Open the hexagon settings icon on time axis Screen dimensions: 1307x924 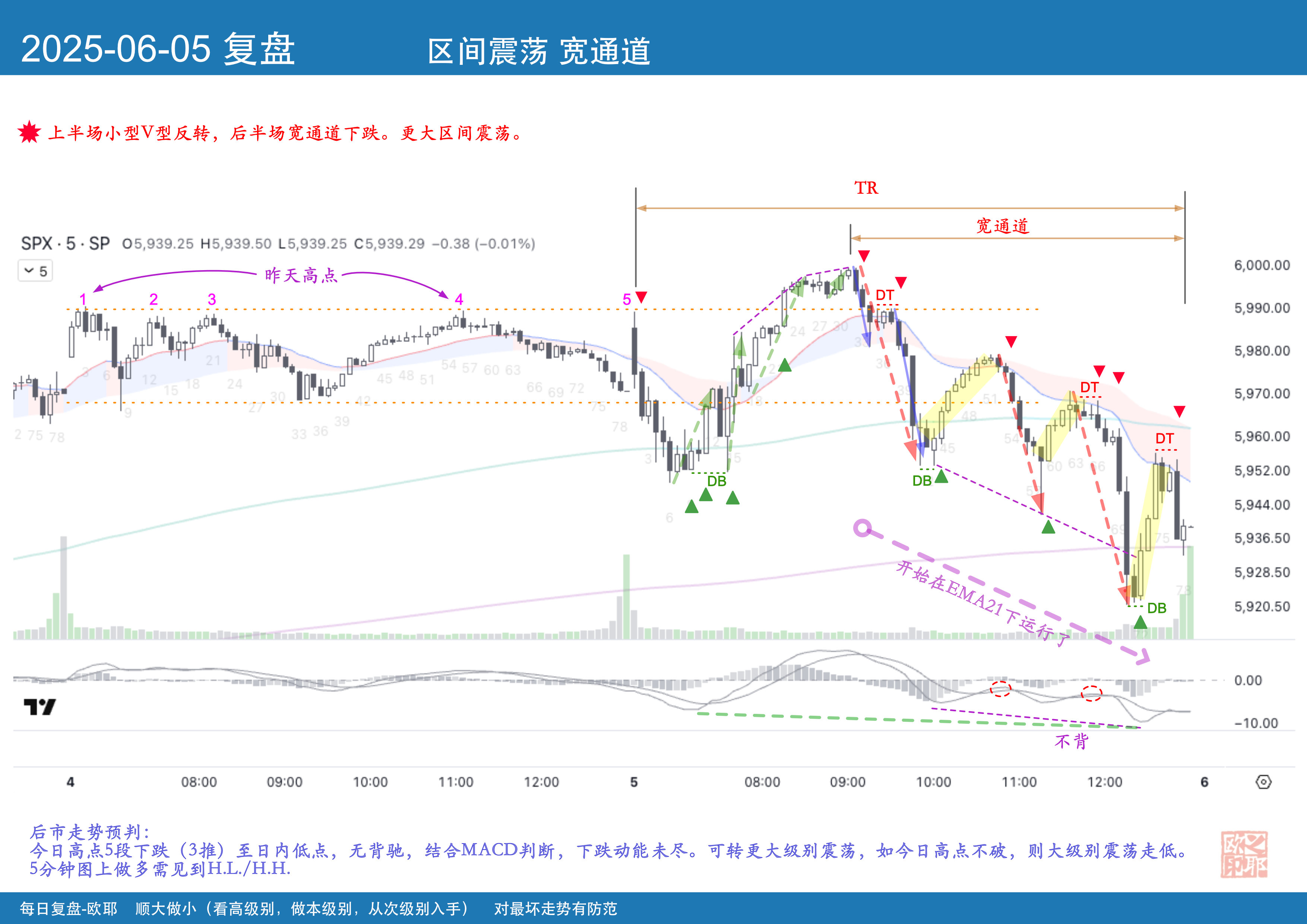pyautogui.click(x=1263, y=782)
